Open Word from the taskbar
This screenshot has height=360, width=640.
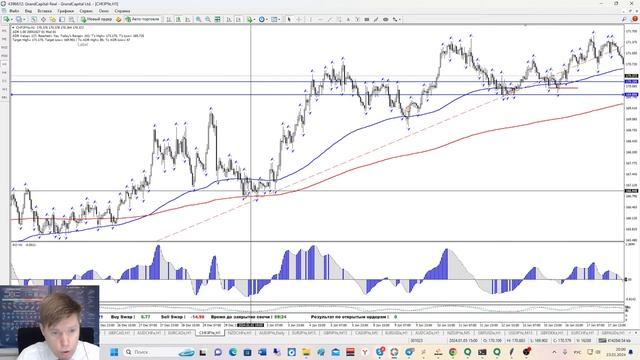[262, 352]
